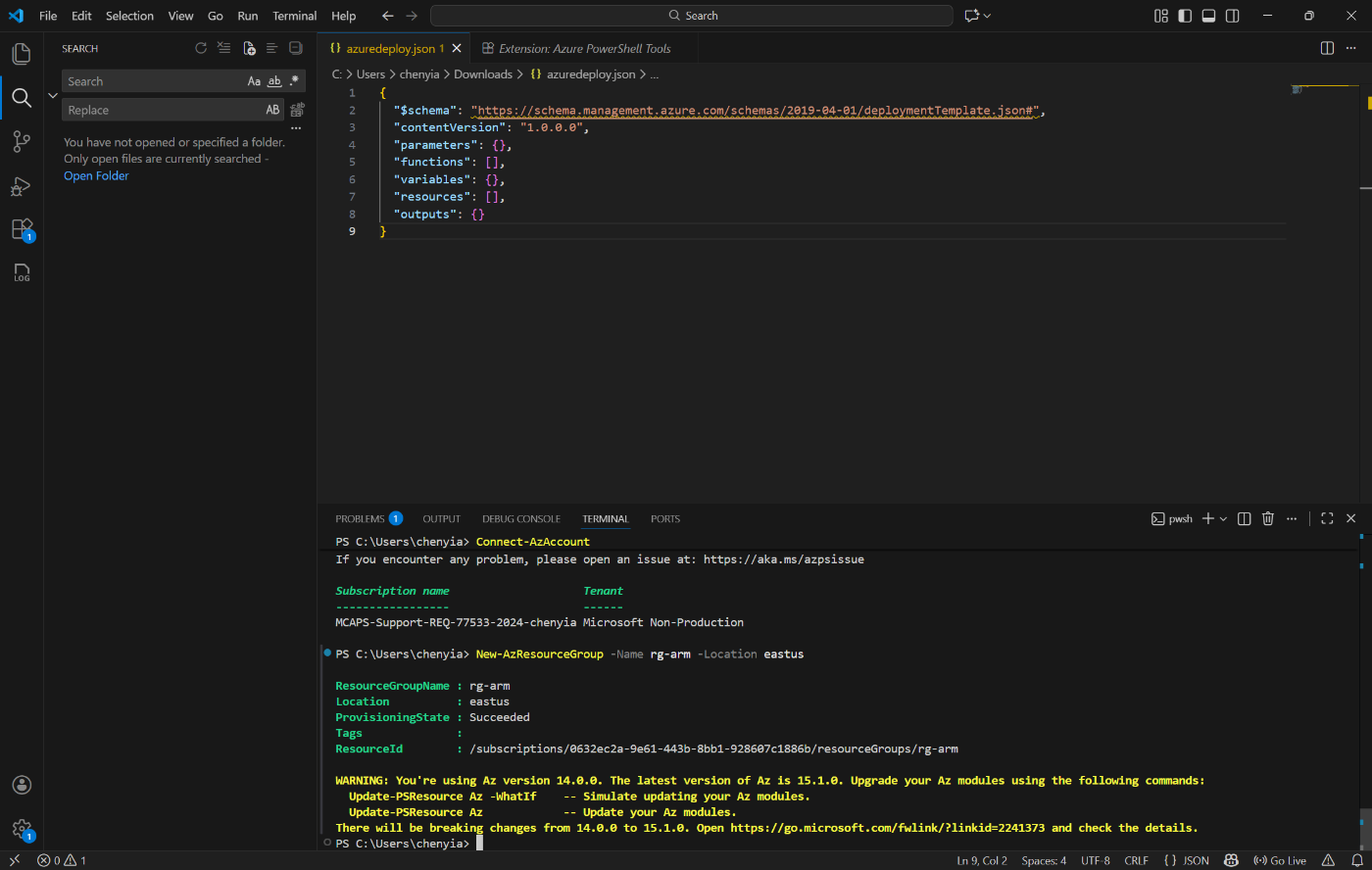
Task: Enable Match Case in search
Action: point(254,80)
